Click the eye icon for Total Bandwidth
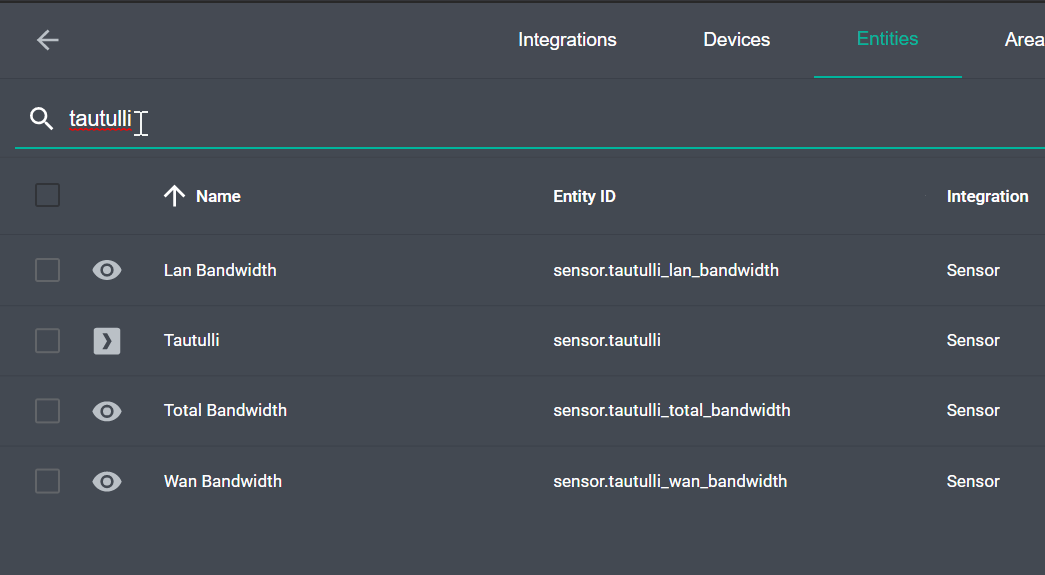This screenshot has width=1045, height=575. pos(107,411)
